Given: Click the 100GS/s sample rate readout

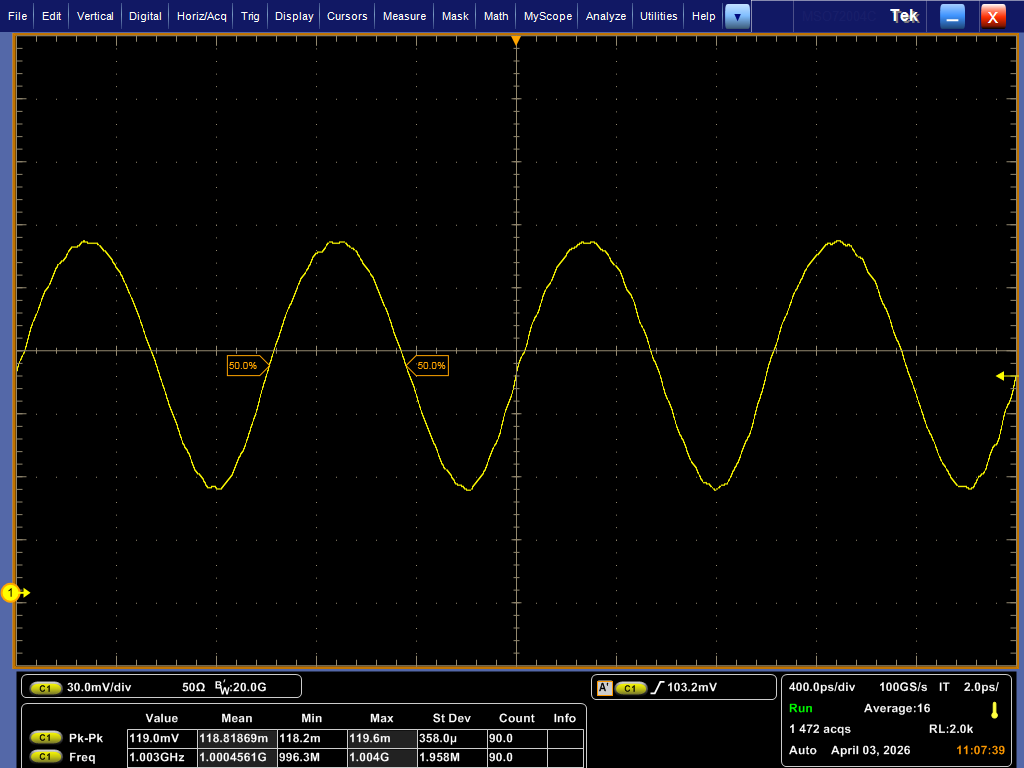Looking at the screenshot, I should [903, 687].
